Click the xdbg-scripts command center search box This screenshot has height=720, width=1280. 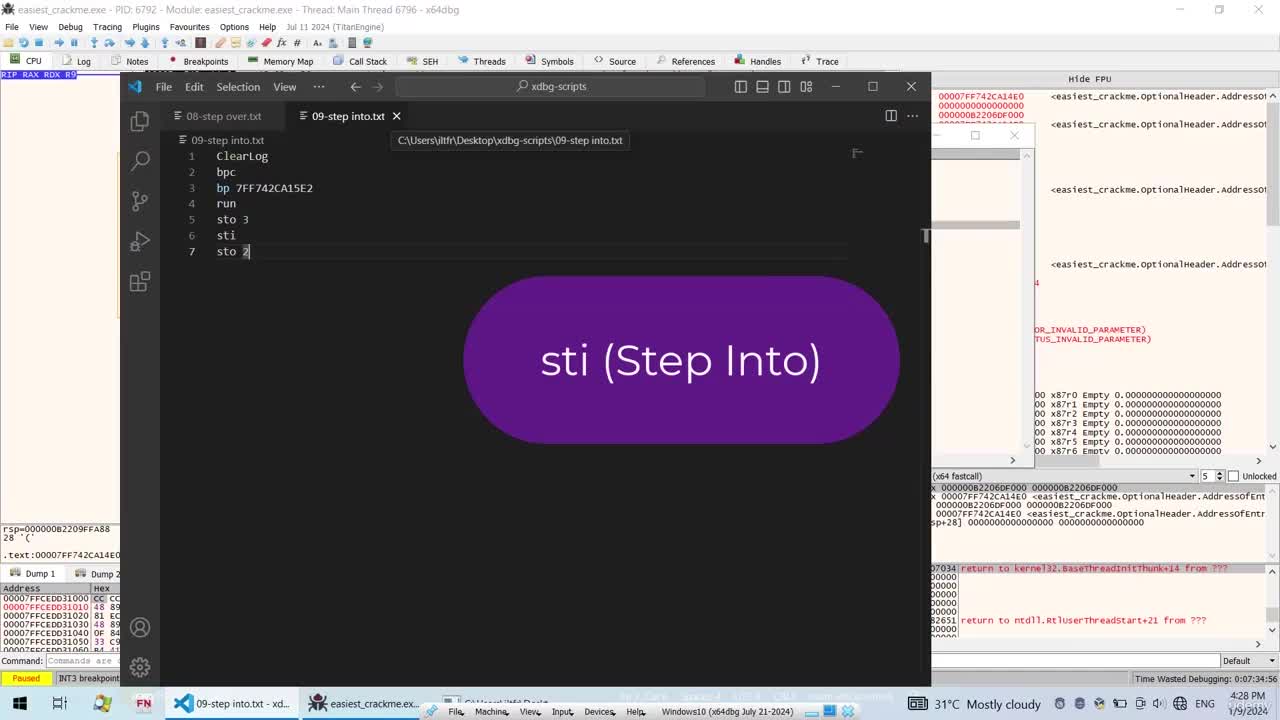tap(552, 87)
